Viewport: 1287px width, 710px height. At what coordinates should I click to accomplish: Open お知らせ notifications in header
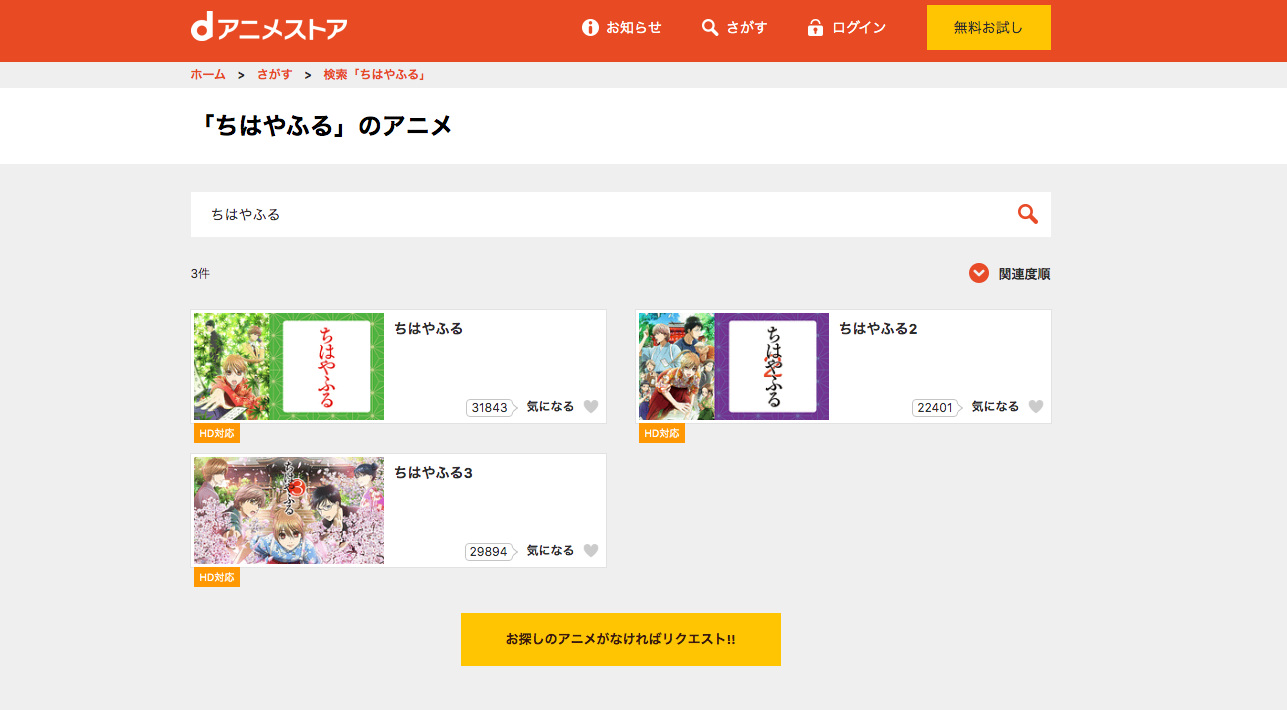621,27
